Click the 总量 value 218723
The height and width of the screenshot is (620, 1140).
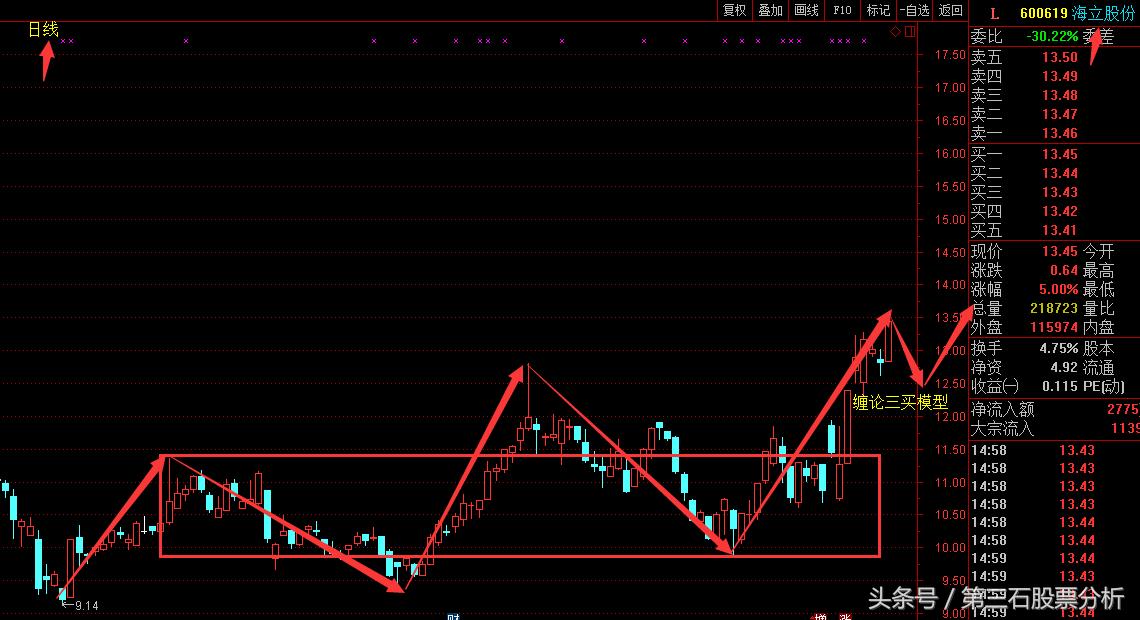1053,308
